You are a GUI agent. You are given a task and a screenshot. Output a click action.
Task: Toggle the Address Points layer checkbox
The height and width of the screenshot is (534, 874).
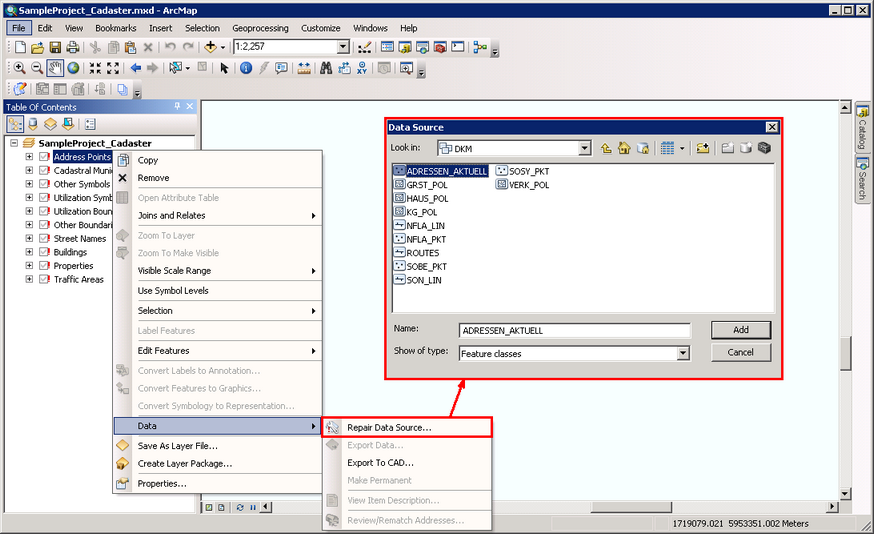pos(45,157)
